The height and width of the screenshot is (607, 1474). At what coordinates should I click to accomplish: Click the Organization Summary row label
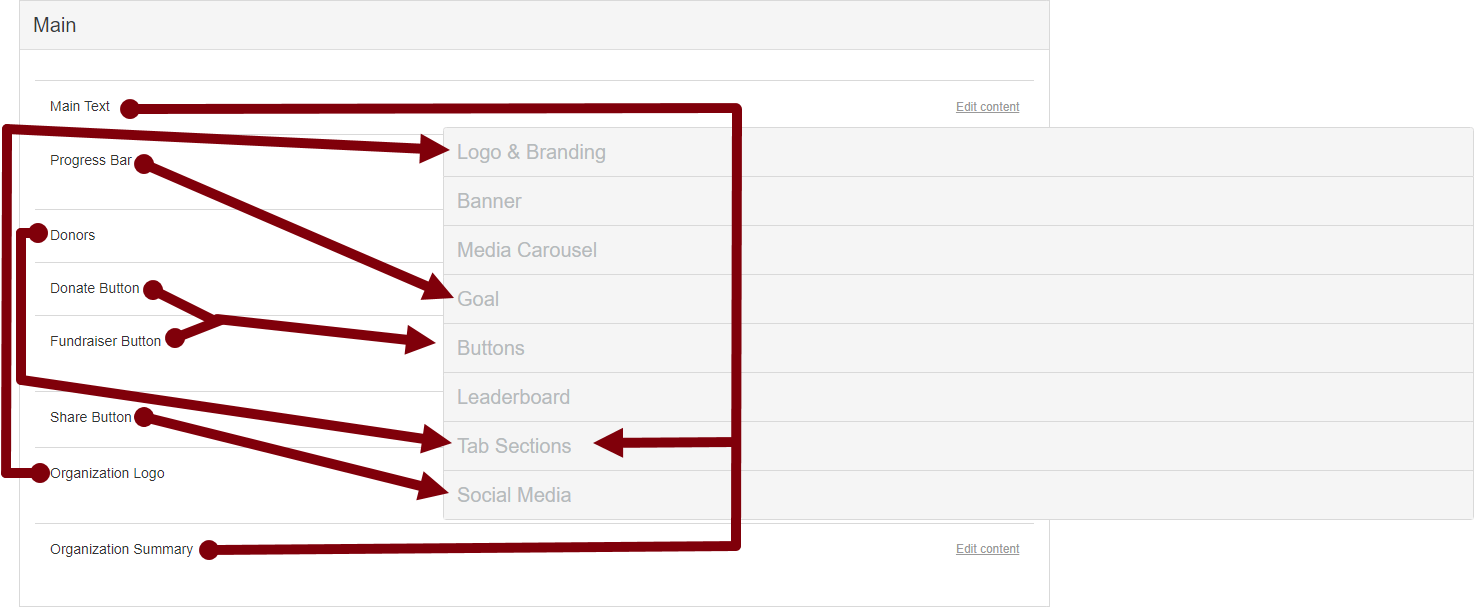point(121,549)
